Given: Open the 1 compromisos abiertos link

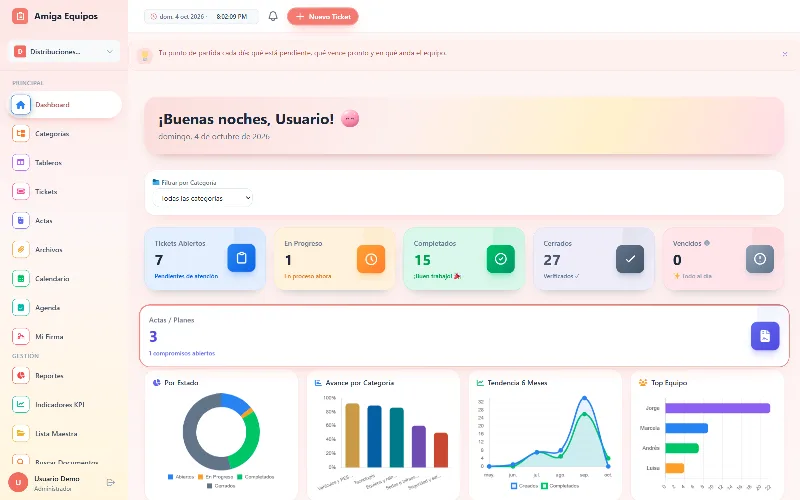Looking at the screenshot, I should [182, 353].
